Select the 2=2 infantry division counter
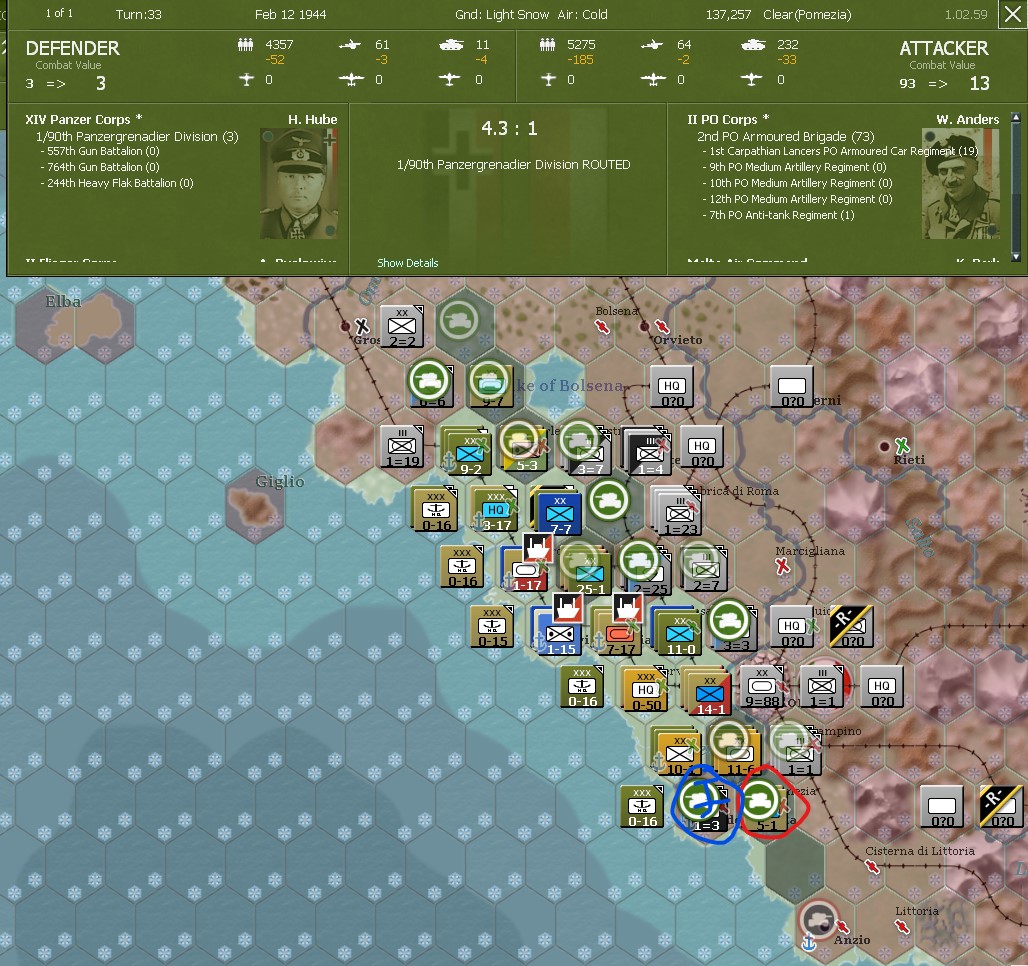Screen dimensions: 1028x966 [402, 327]
